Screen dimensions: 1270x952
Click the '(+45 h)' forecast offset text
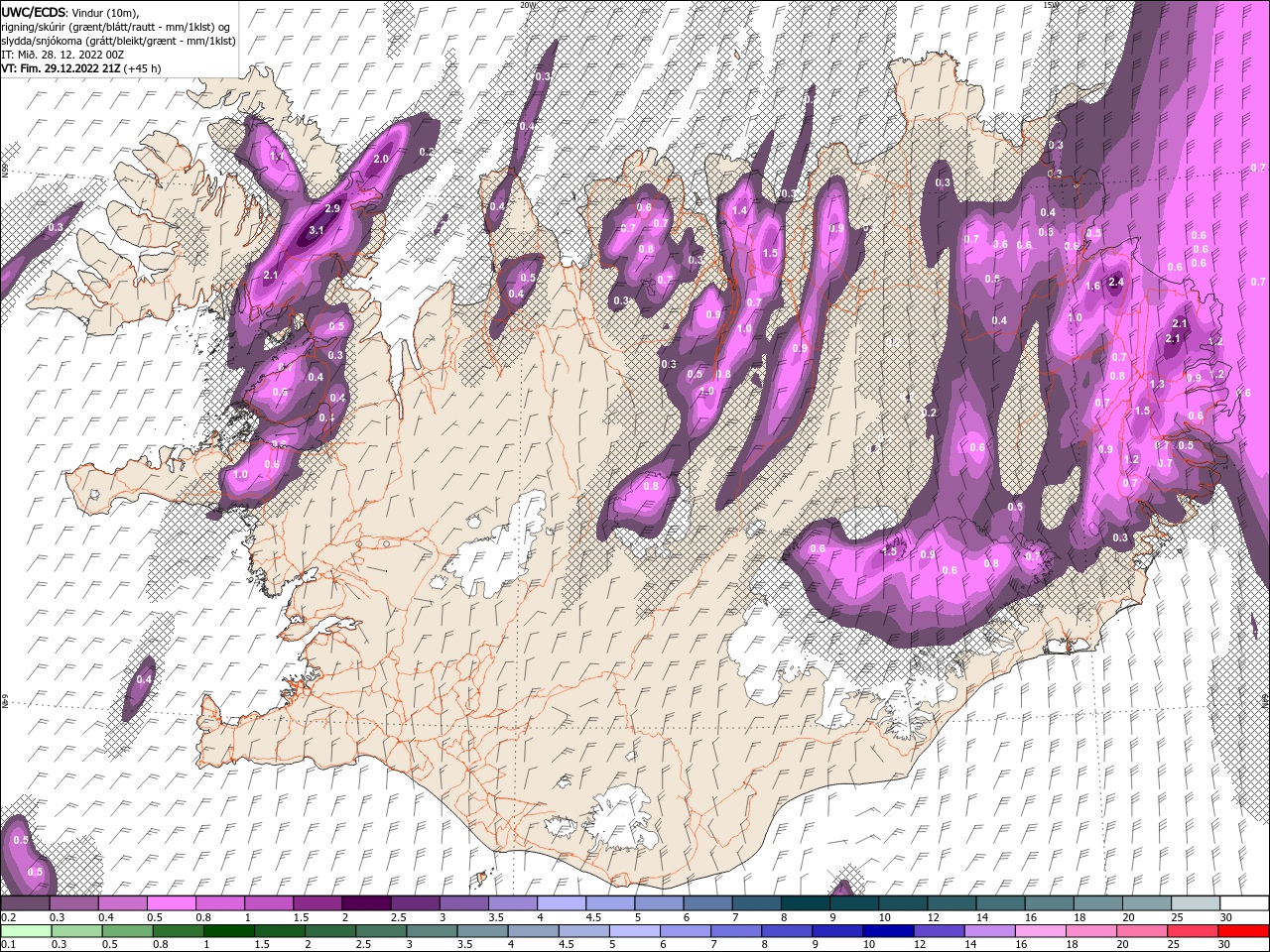(143, 68)
